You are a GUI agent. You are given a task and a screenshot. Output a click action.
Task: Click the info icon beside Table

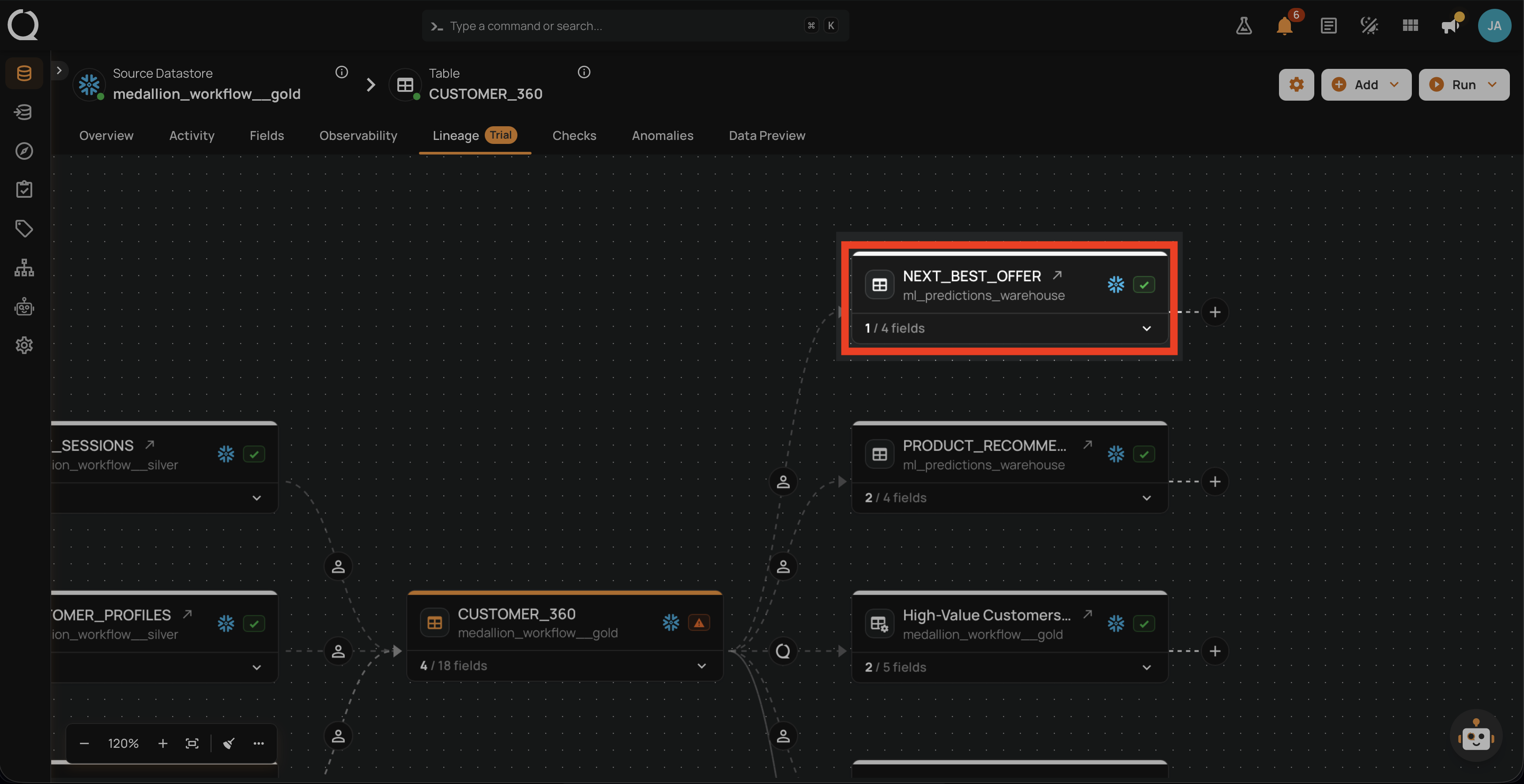click(x=584, y=72)
